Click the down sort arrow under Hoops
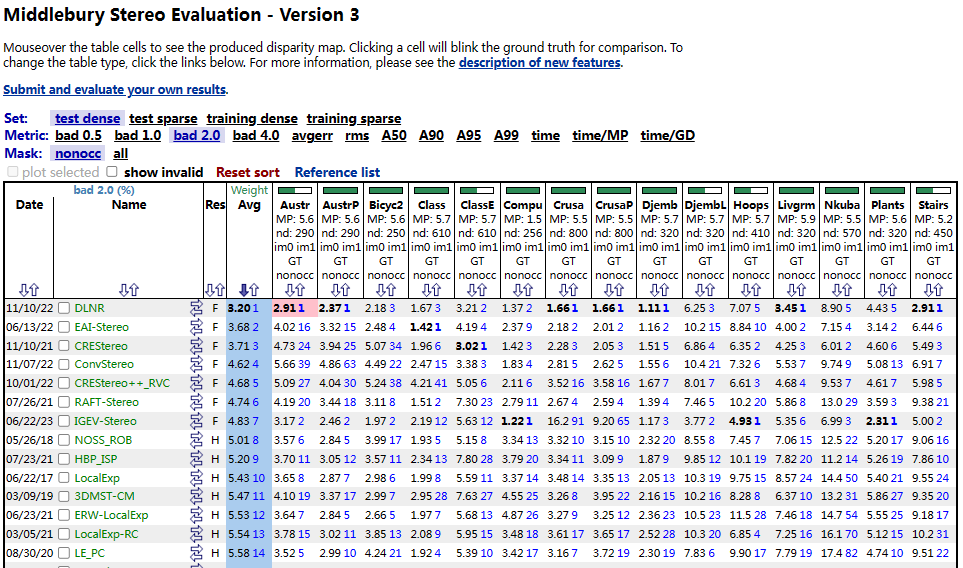Viewport: 963px width, 568px height. click(745, 289)
